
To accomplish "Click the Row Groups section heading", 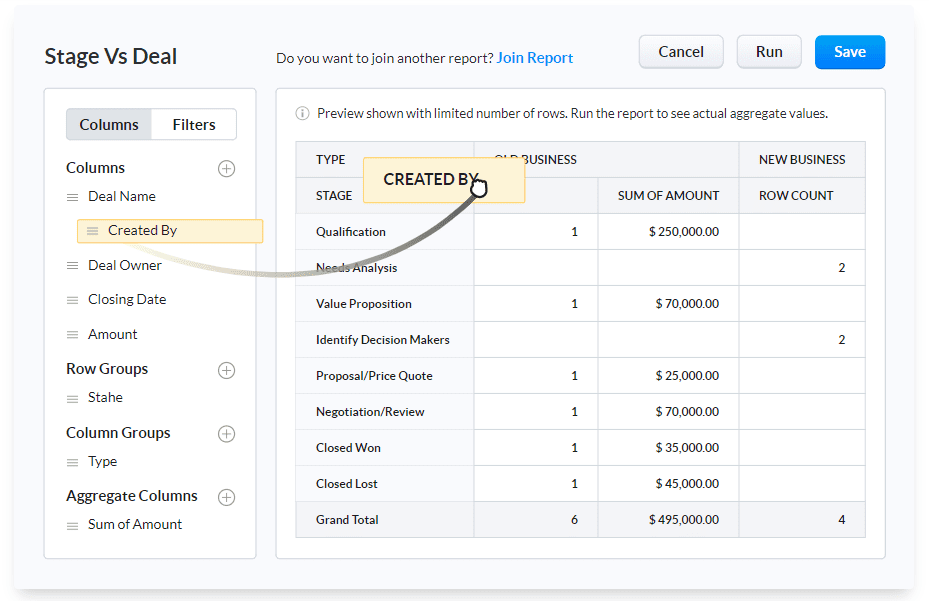I will (x=107, y=369).
